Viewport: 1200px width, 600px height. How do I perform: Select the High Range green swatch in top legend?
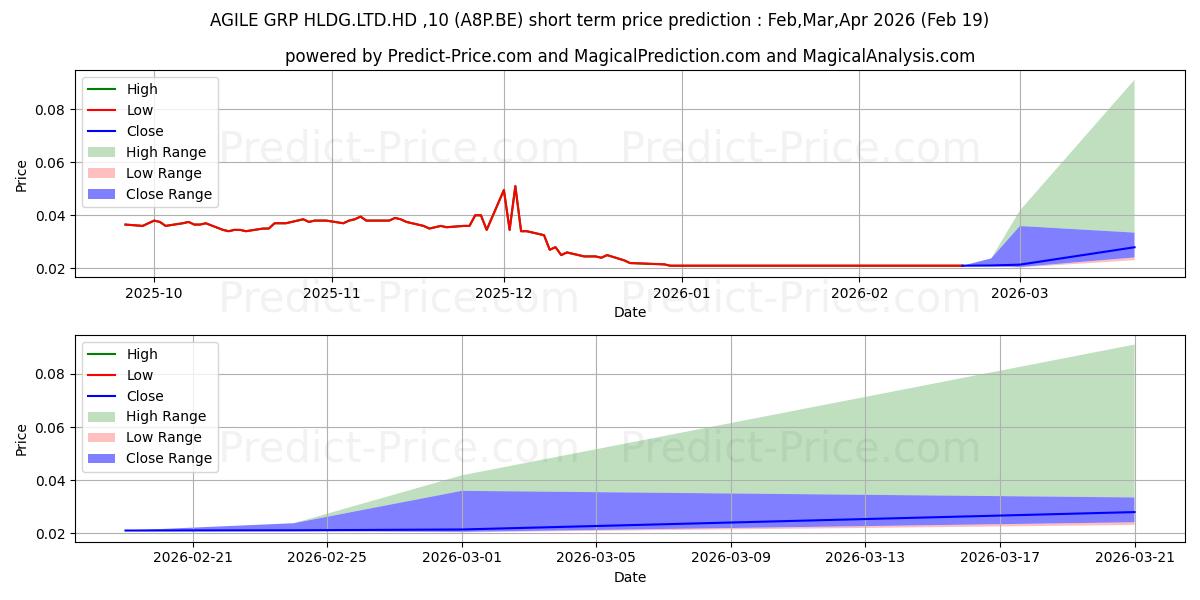tap(104, 152)
